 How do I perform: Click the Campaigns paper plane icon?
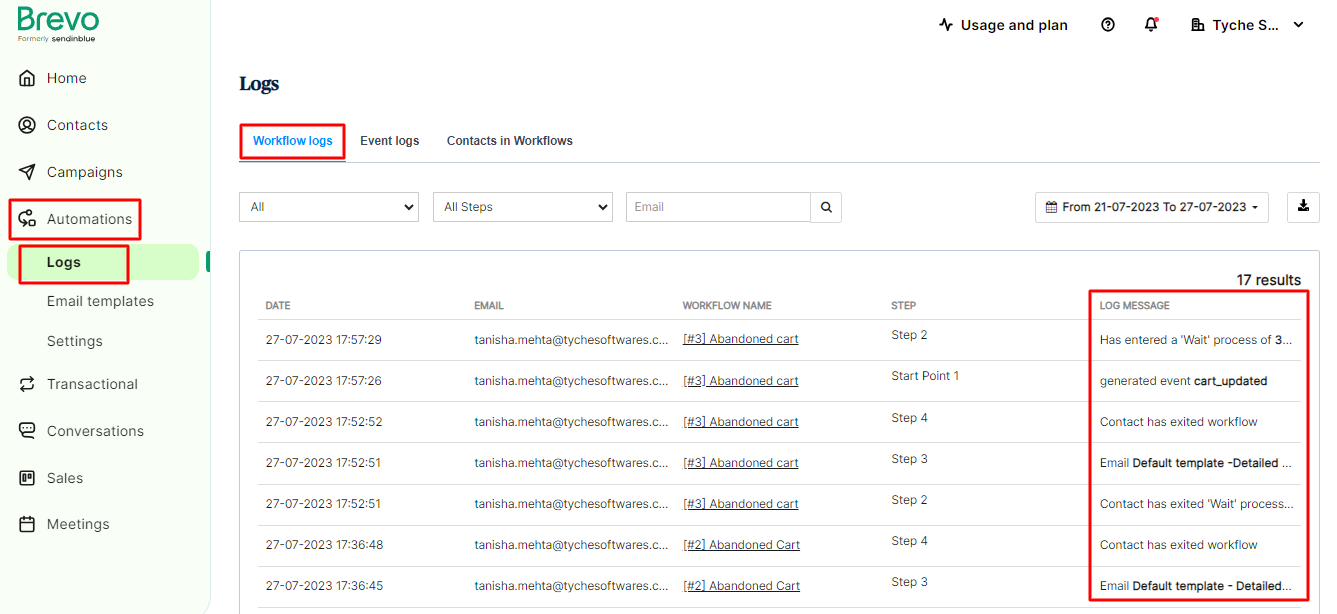tap(27, 172)
